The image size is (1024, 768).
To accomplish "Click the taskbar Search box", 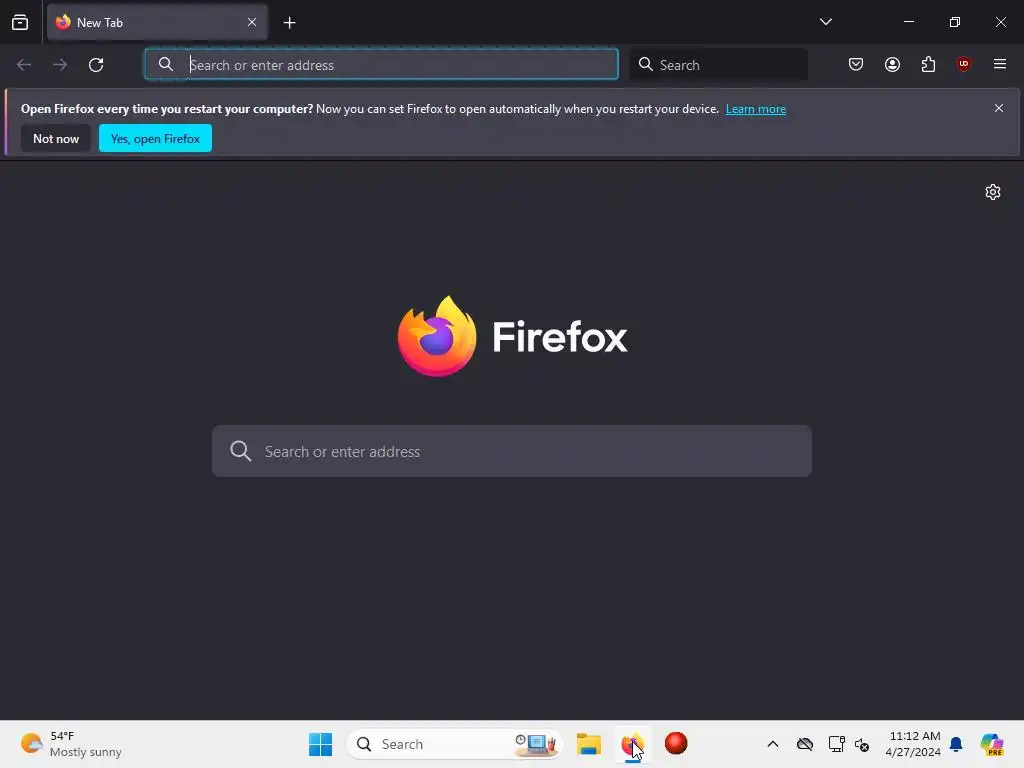I will [x=455, y=744].
